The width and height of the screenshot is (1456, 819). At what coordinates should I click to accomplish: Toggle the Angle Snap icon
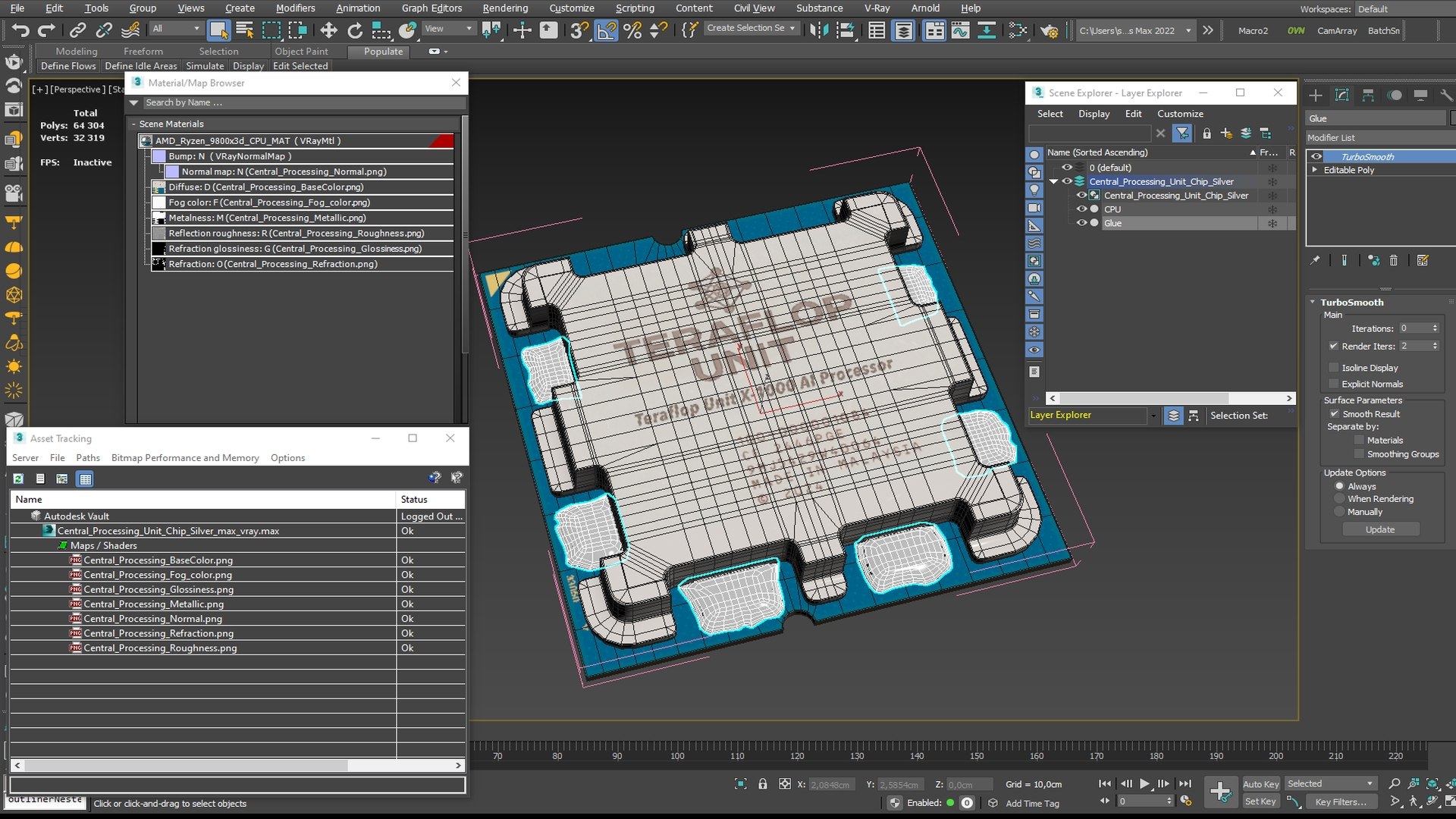pyautogui.click(x=606, y=30)
